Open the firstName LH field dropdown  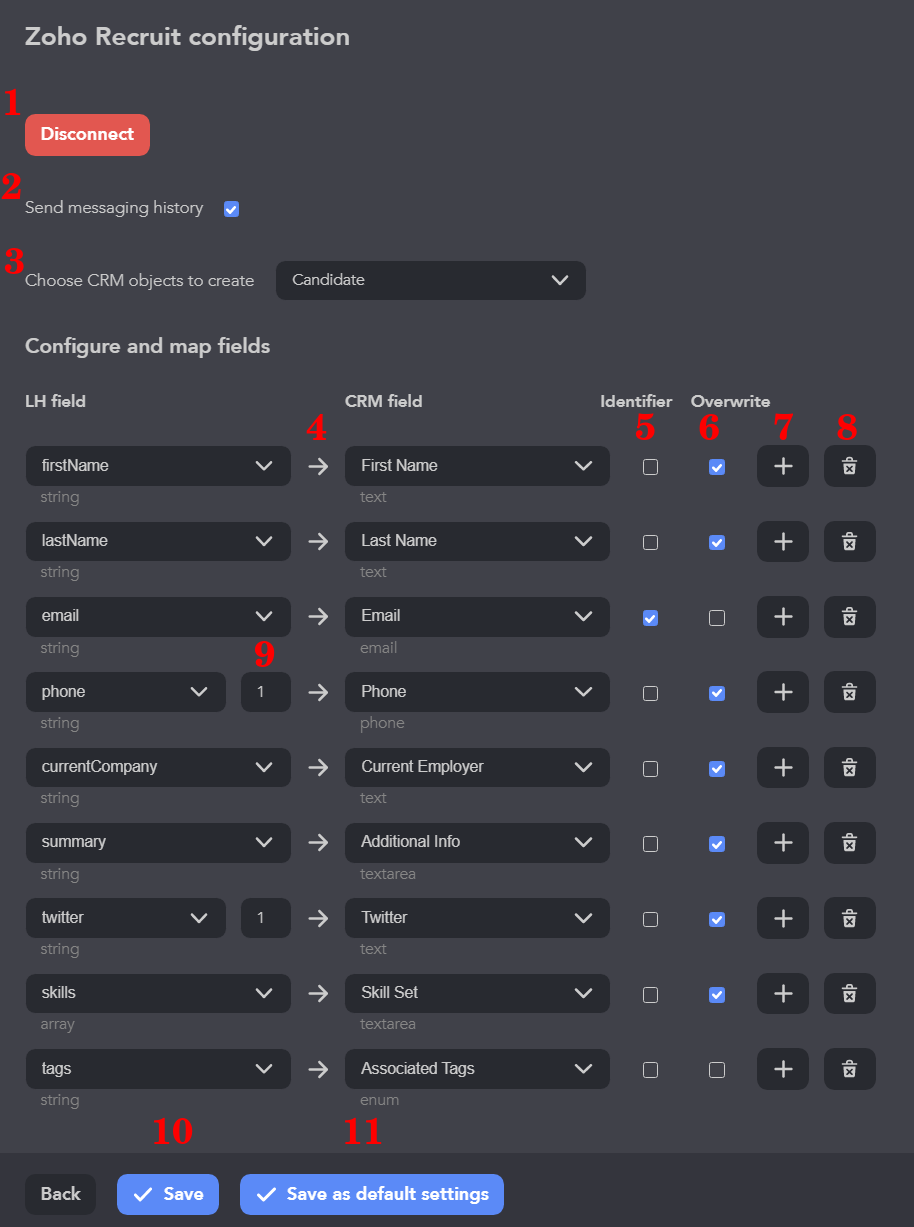(x=158, y=466)
